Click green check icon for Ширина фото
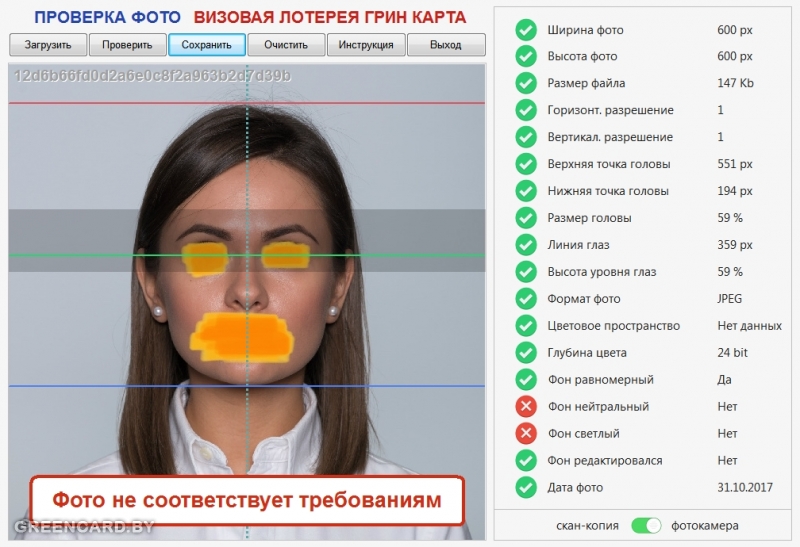 [526, 30]
